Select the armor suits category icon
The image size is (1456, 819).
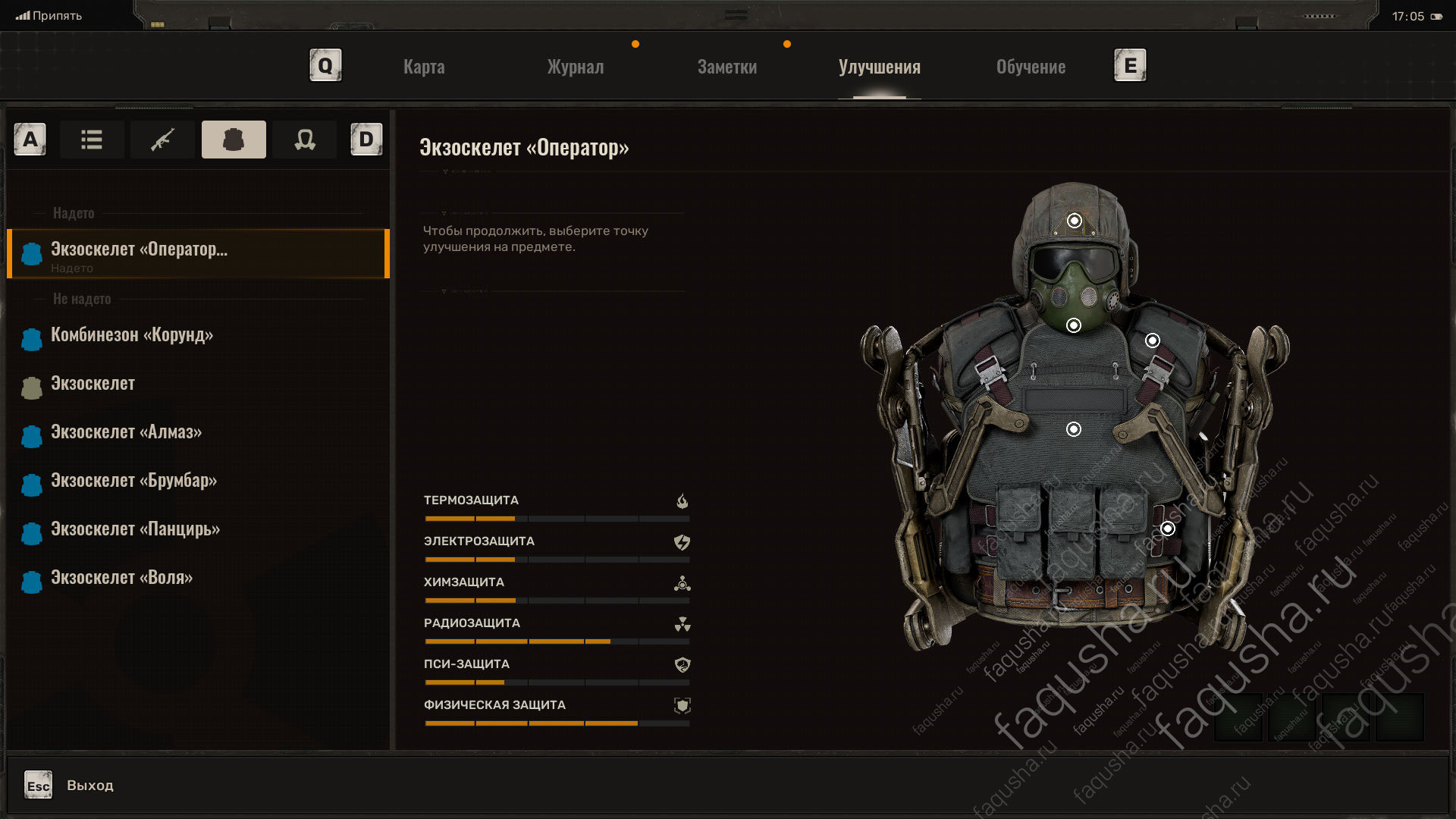(x=234, y=140)
